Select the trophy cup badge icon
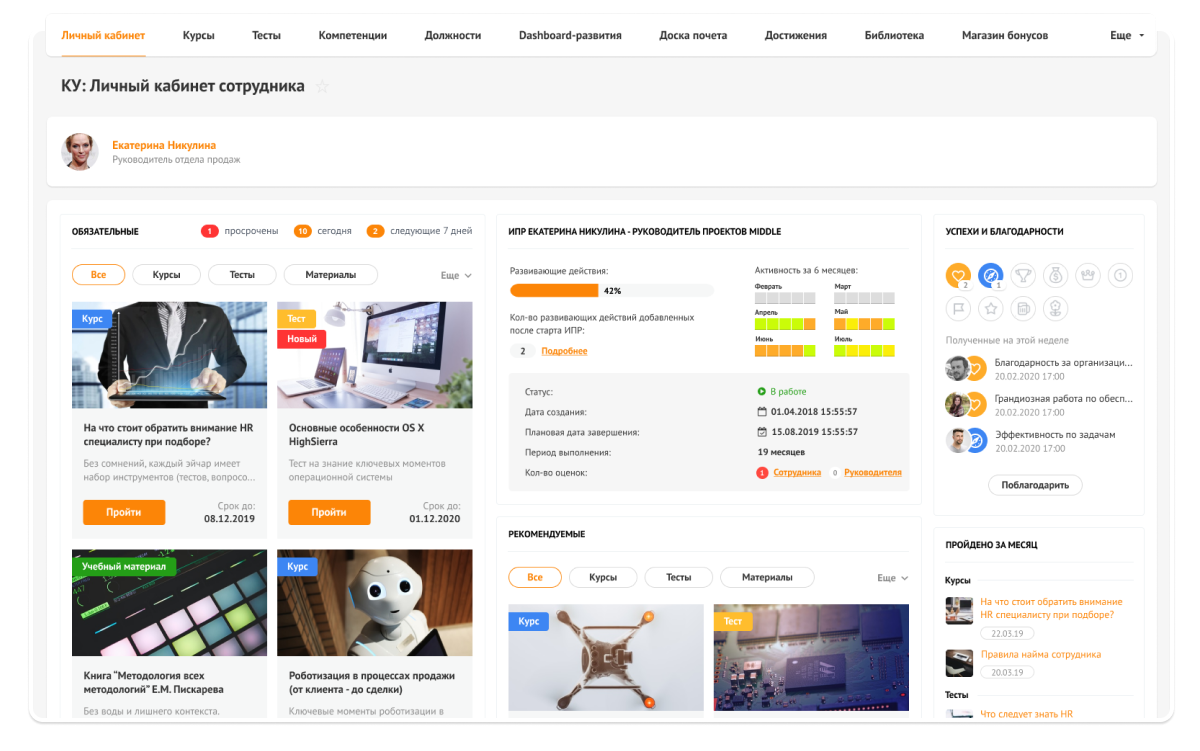 point(1023,275)
